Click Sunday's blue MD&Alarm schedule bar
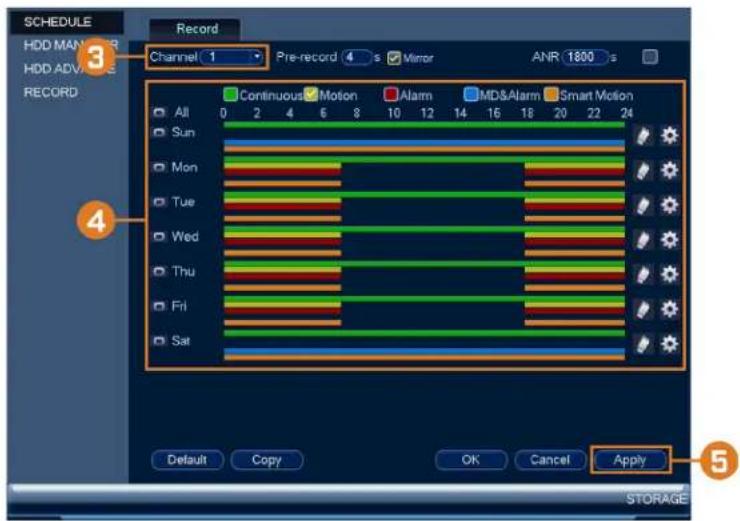740x521 pixels. 424,143
